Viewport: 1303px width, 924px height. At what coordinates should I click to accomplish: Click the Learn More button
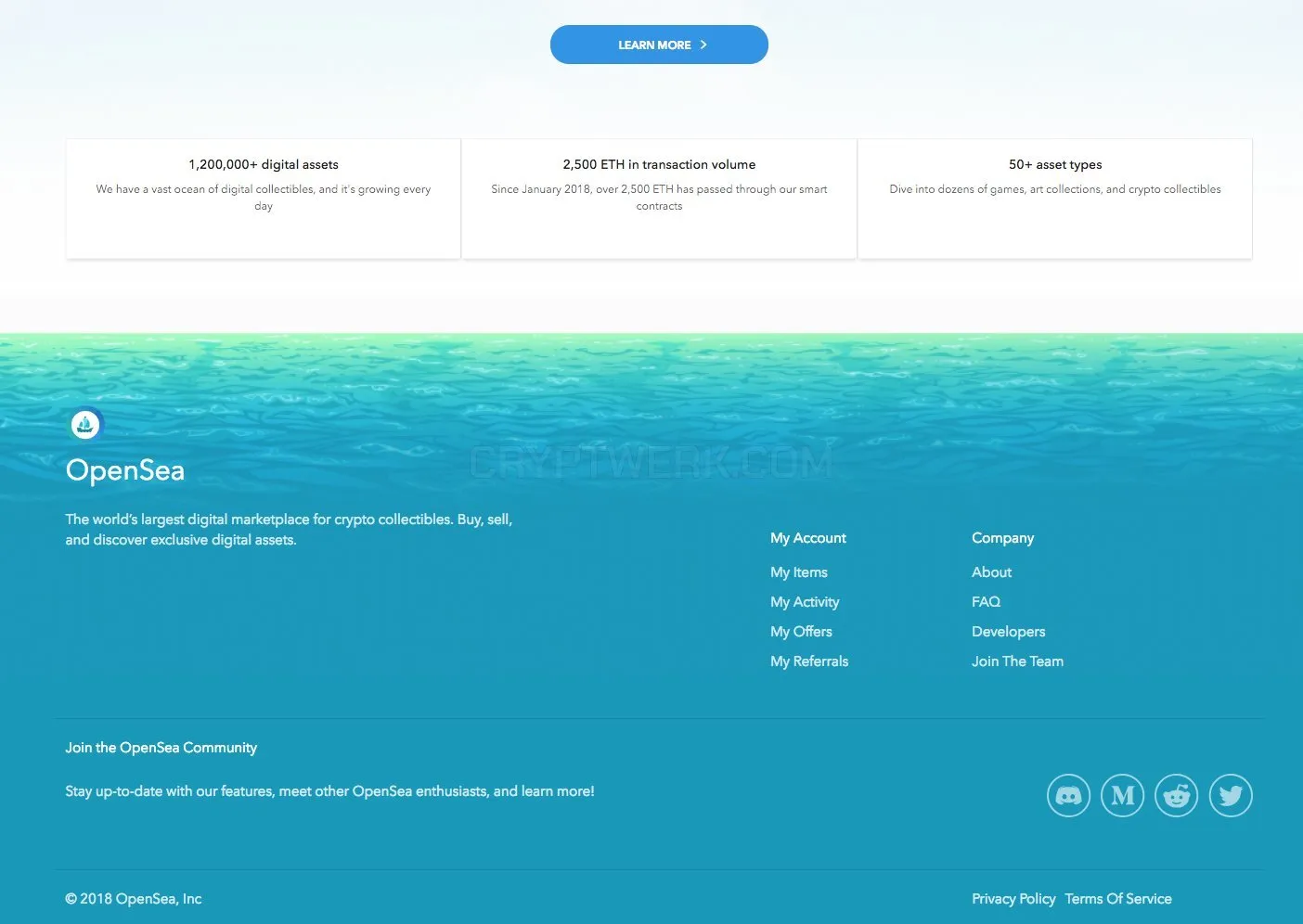point(659,45)
